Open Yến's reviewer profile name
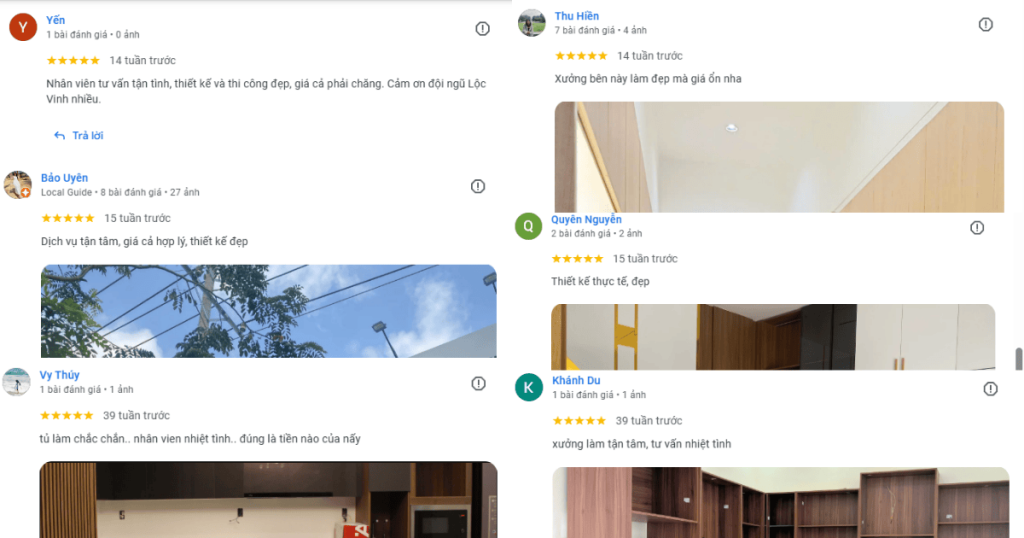 [56, 20]
